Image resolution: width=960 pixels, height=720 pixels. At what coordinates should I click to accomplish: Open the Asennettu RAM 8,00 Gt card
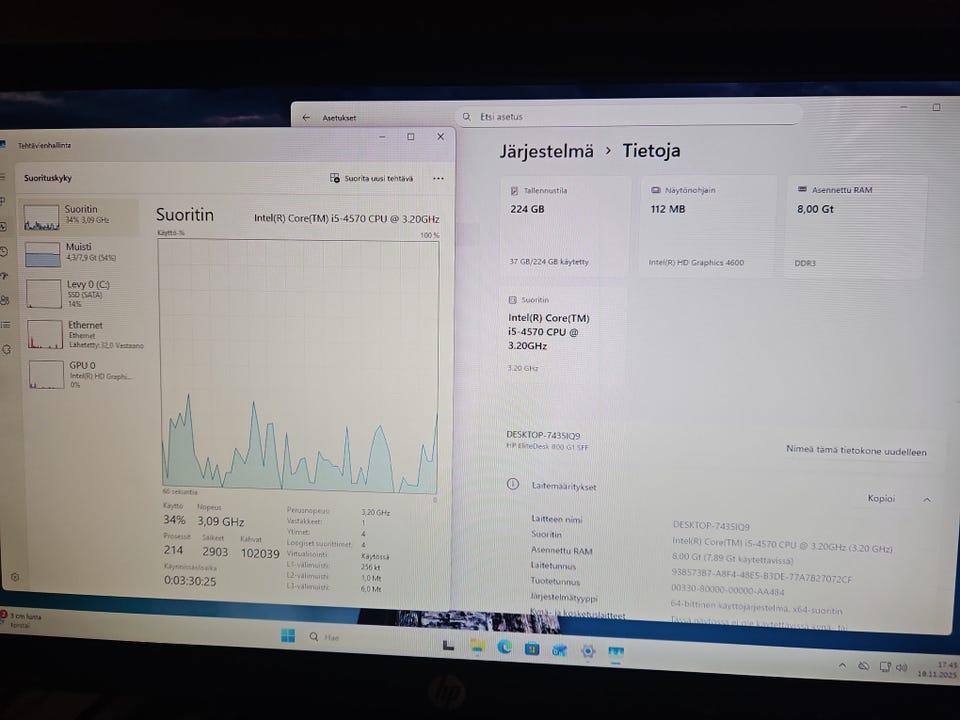[x=855, y=227]
